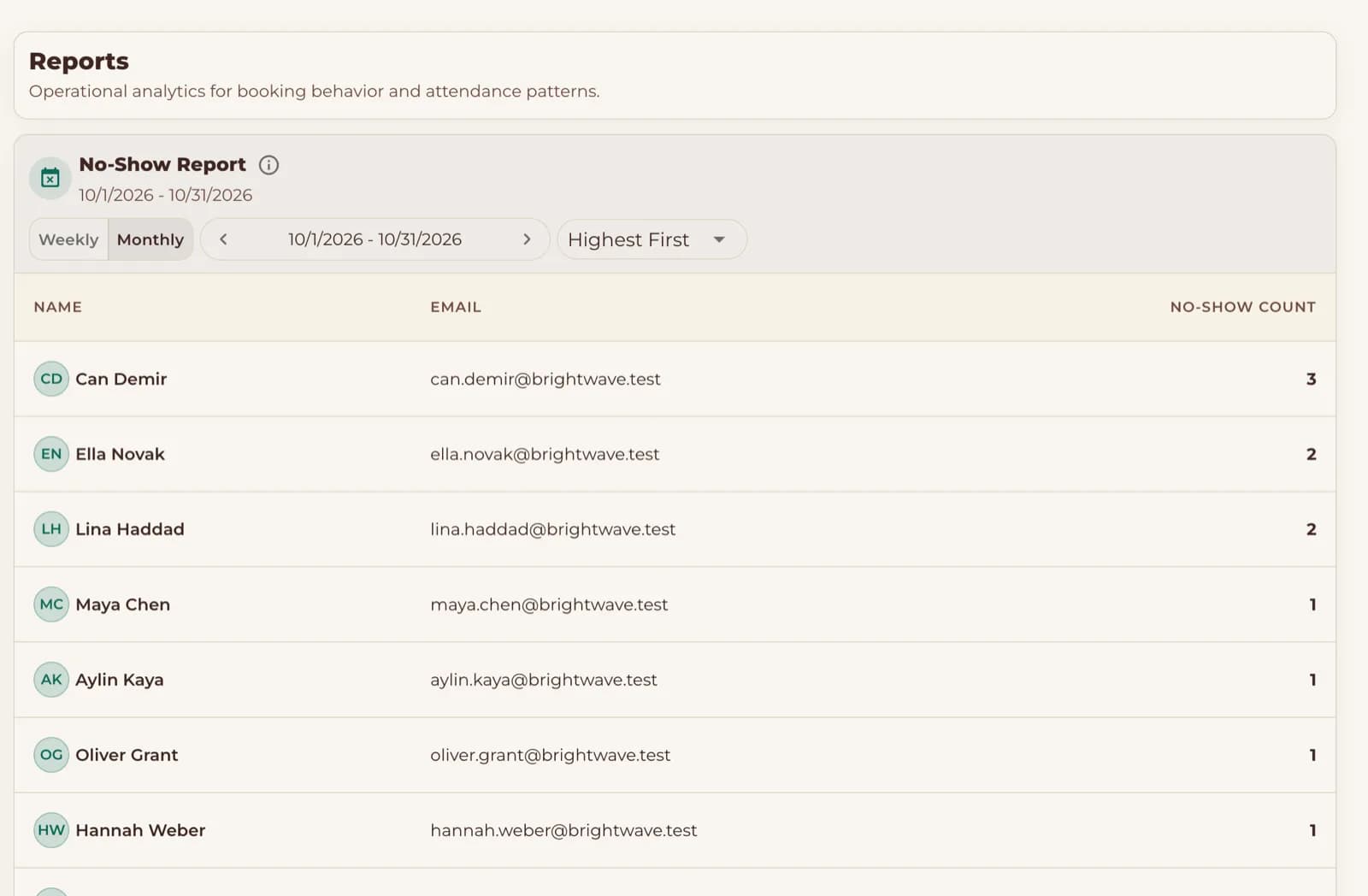
Task: Click the date subtitle under No-Show Report
Action: click(166, 195)
